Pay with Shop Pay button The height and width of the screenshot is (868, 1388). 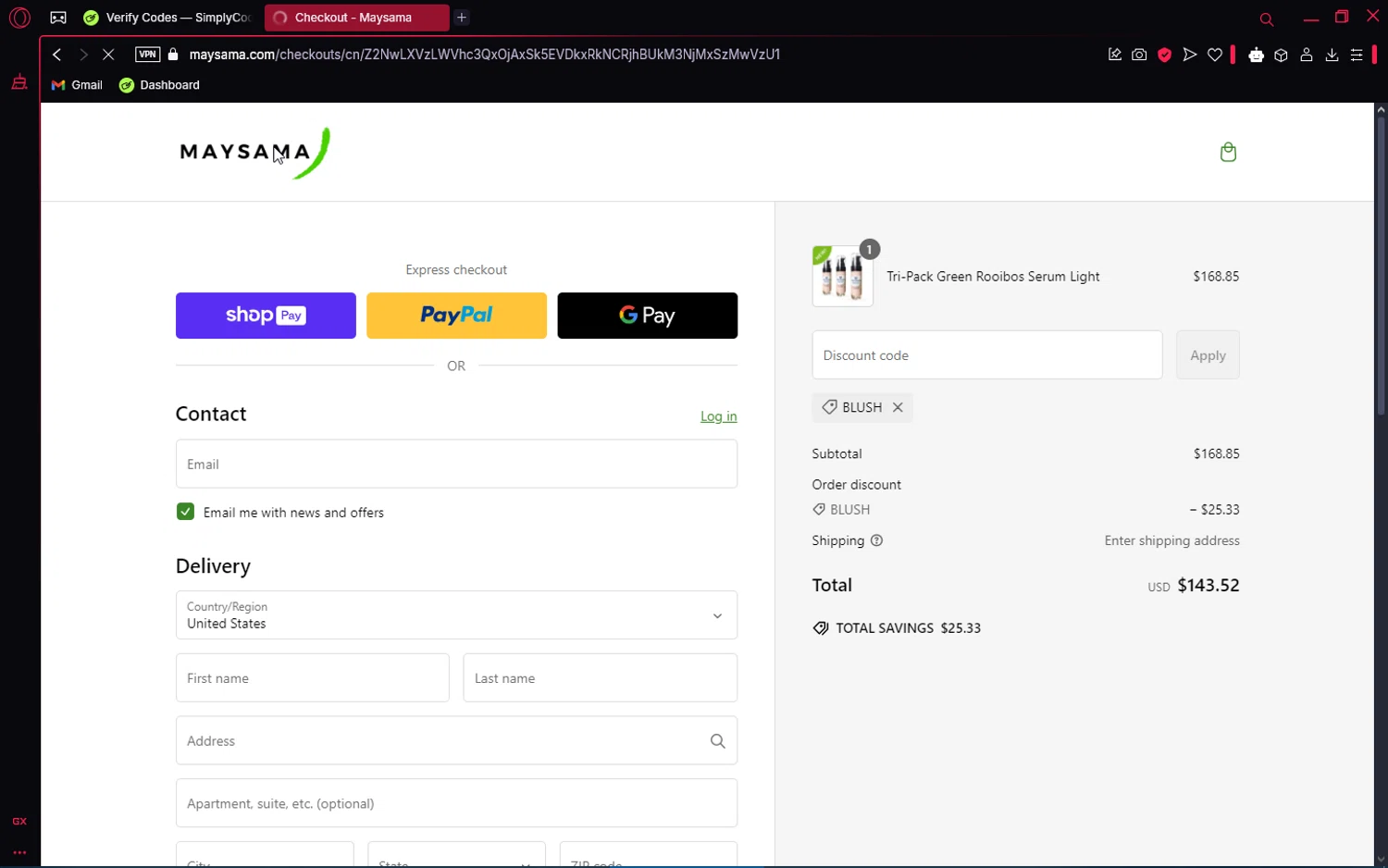[x=266, y=316]
